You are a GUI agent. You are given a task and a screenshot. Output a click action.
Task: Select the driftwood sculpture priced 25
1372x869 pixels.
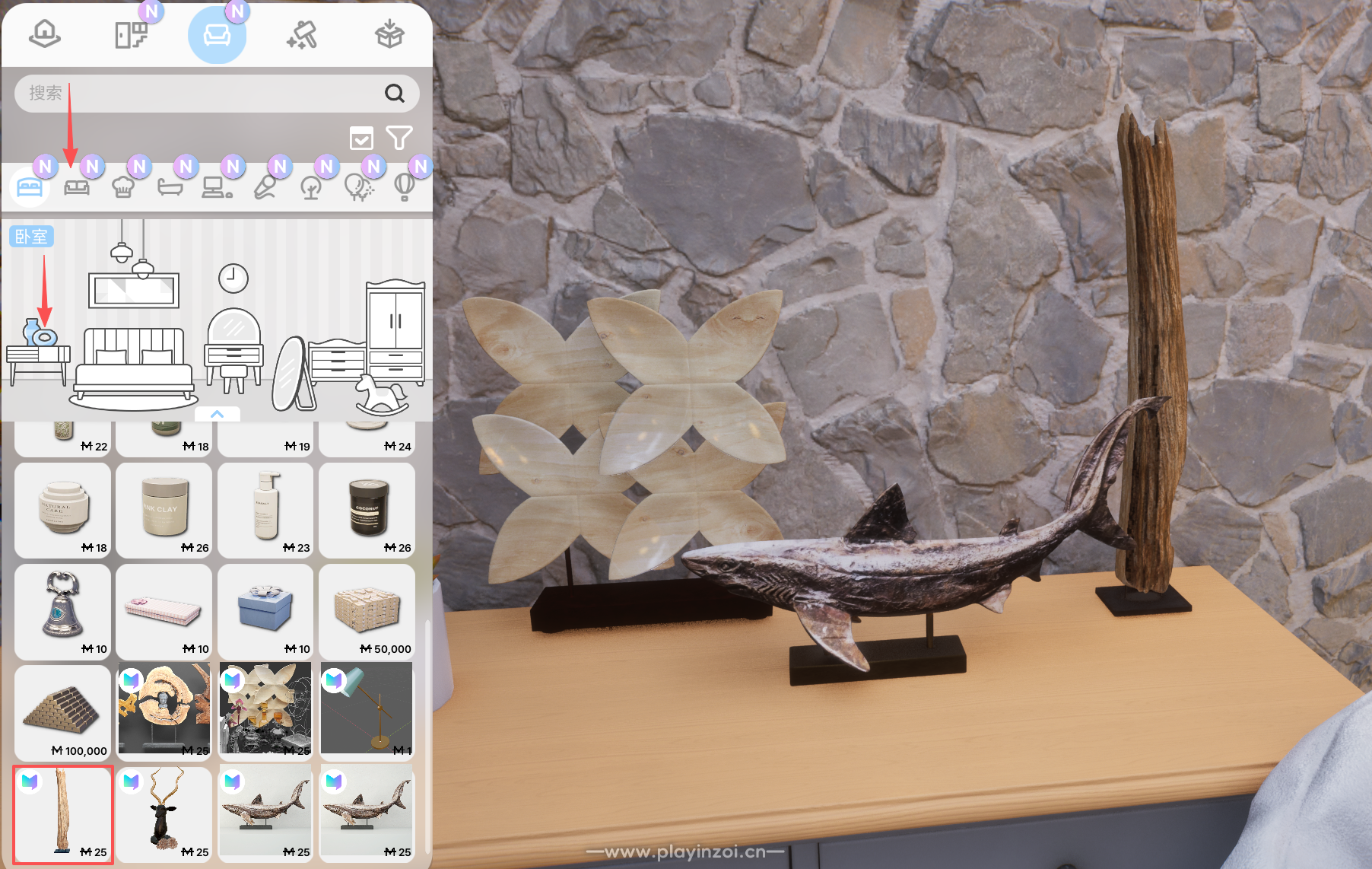click(x=62, y=814)
